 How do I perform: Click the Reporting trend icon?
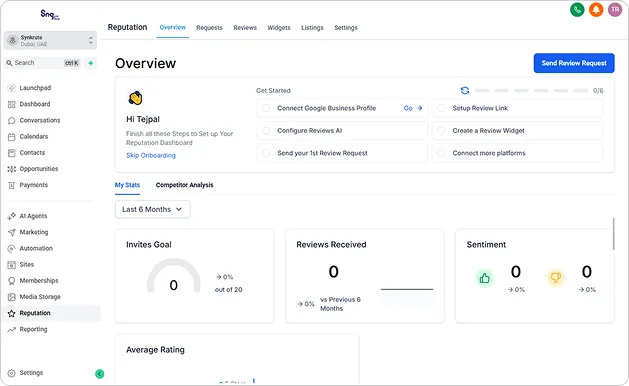pos(12,329)
